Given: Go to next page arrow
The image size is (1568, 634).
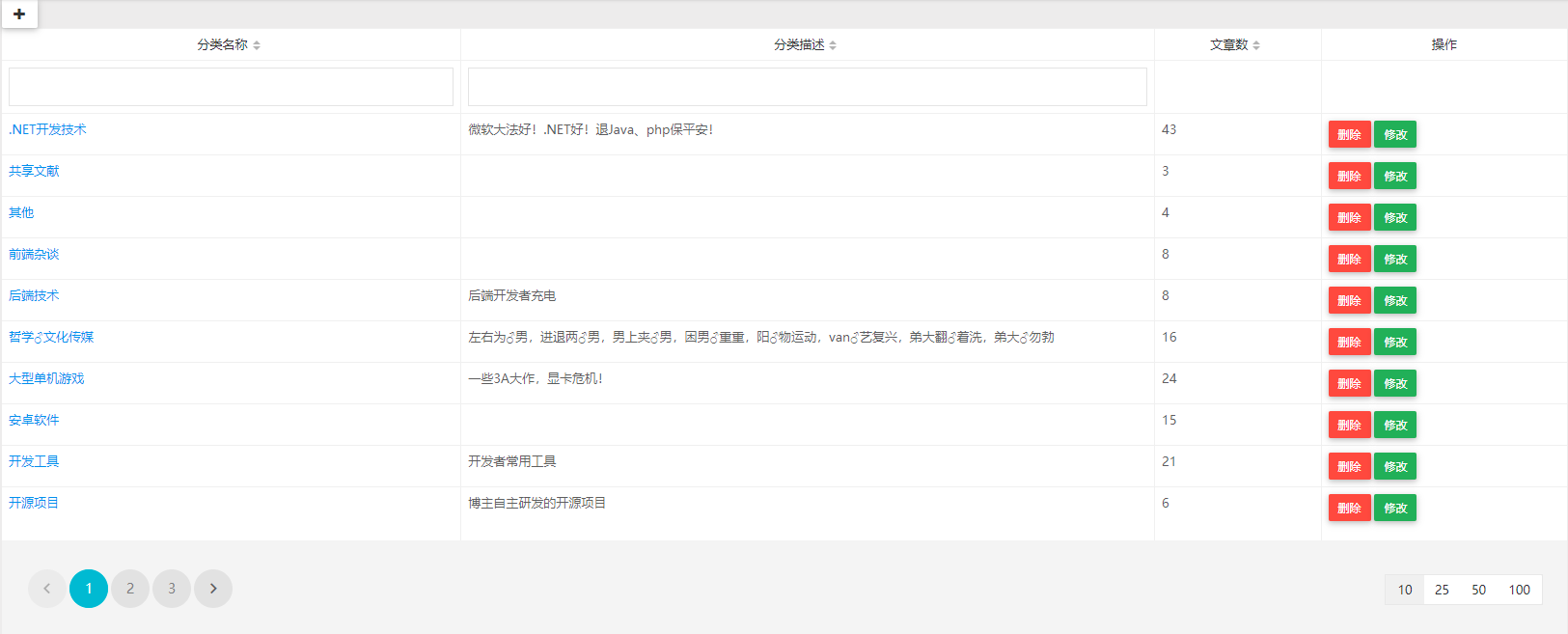Looking at the screenshot, I should (x=213, y=589).
